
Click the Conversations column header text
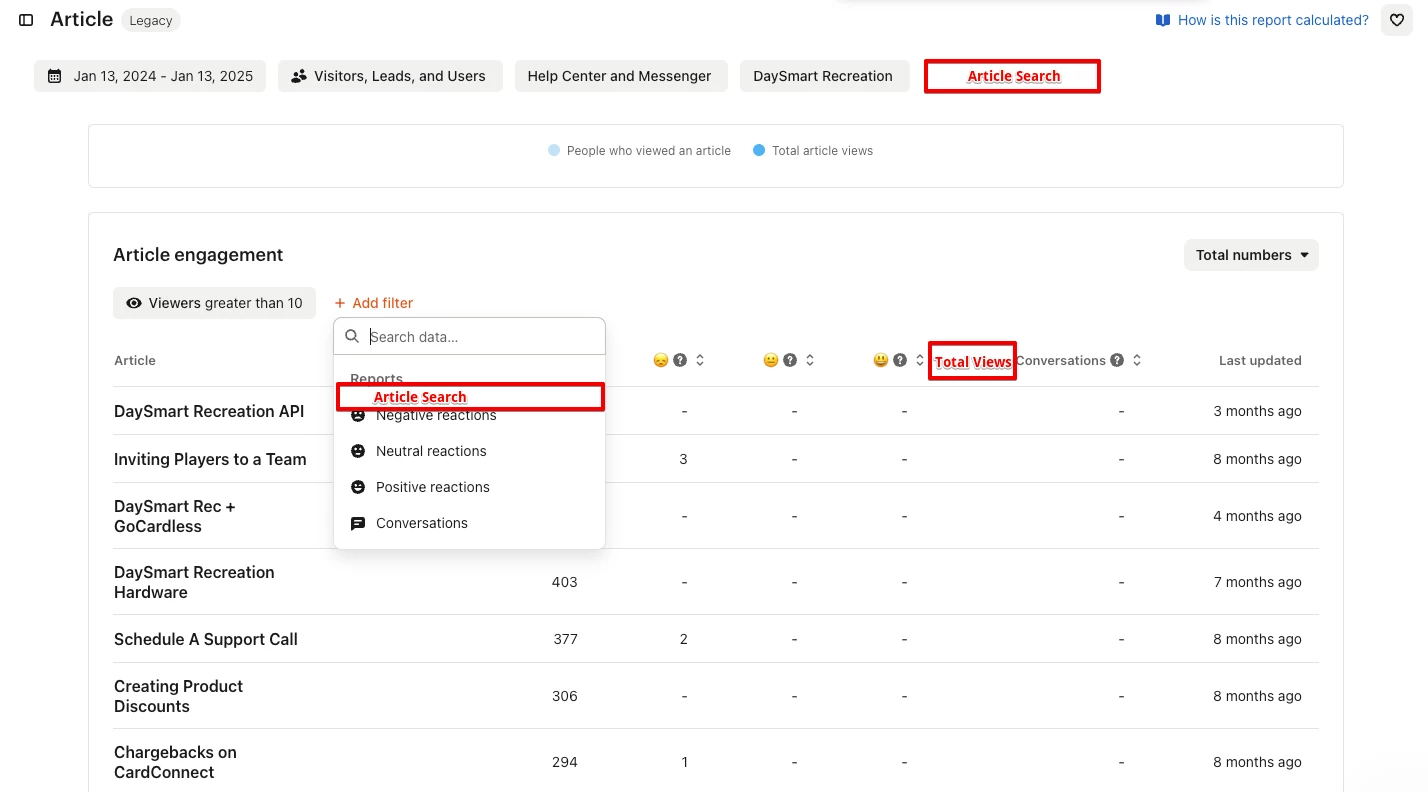(1061, 360)
